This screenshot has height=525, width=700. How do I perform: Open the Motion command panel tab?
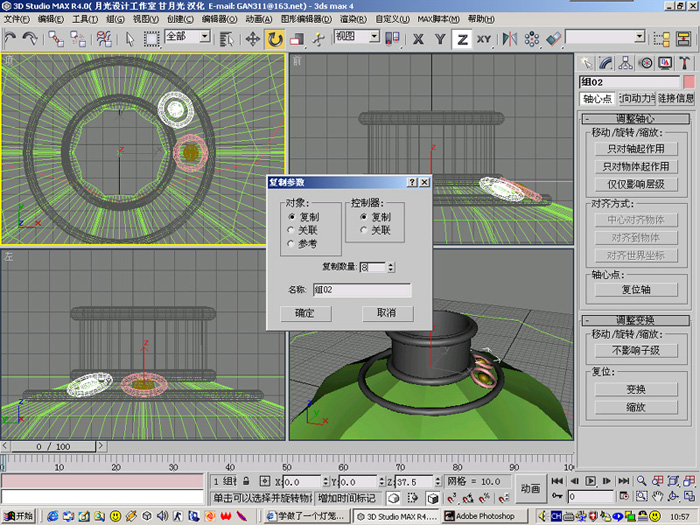point(646,63)
